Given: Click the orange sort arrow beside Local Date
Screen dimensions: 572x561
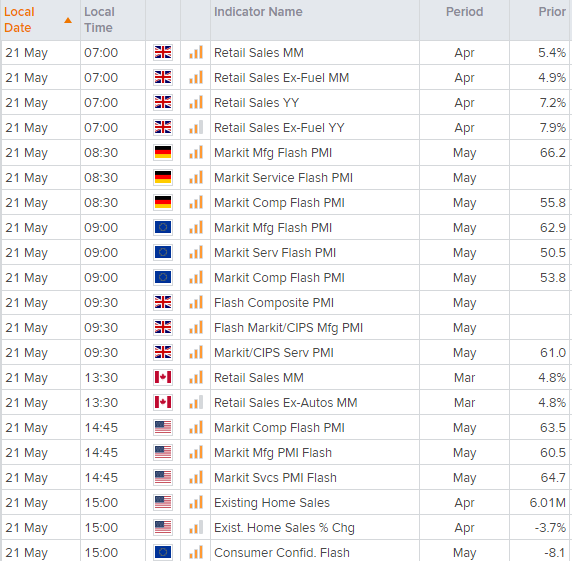Looking at the screenshot, I should coord(68,20).
